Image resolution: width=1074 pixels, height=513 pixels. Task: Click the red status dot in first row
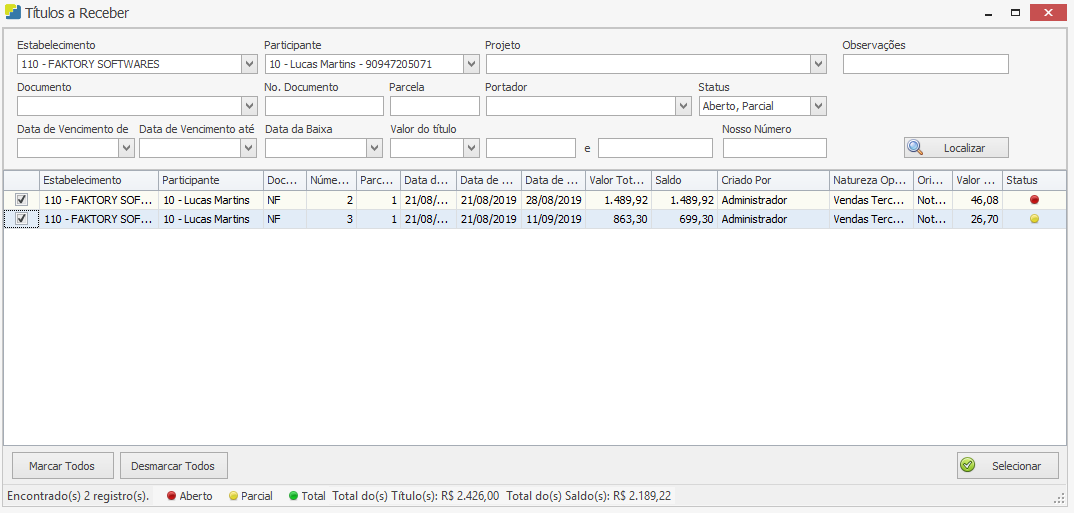click(1034, 200)
